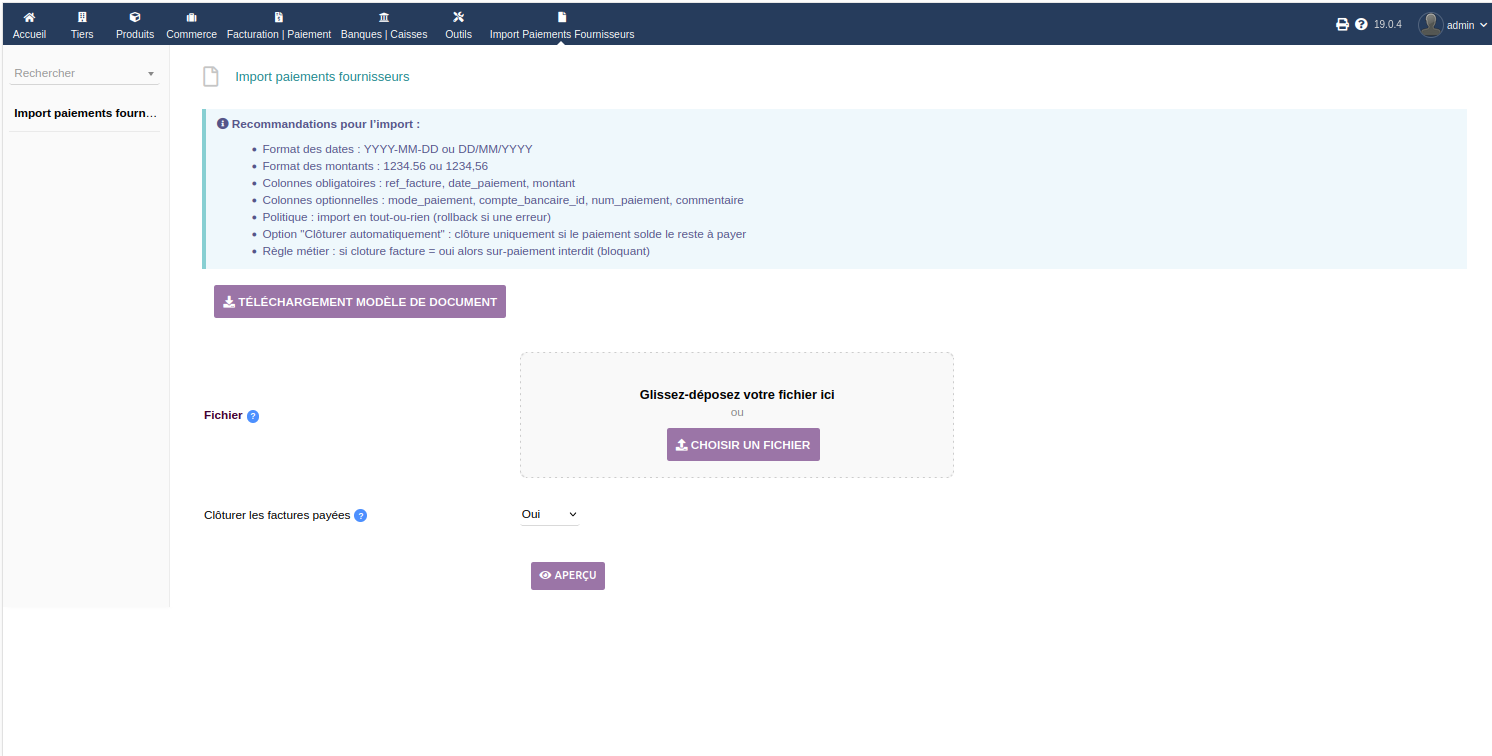
Task: Open the Commerce menu label
Action: [x=191, y=34]
